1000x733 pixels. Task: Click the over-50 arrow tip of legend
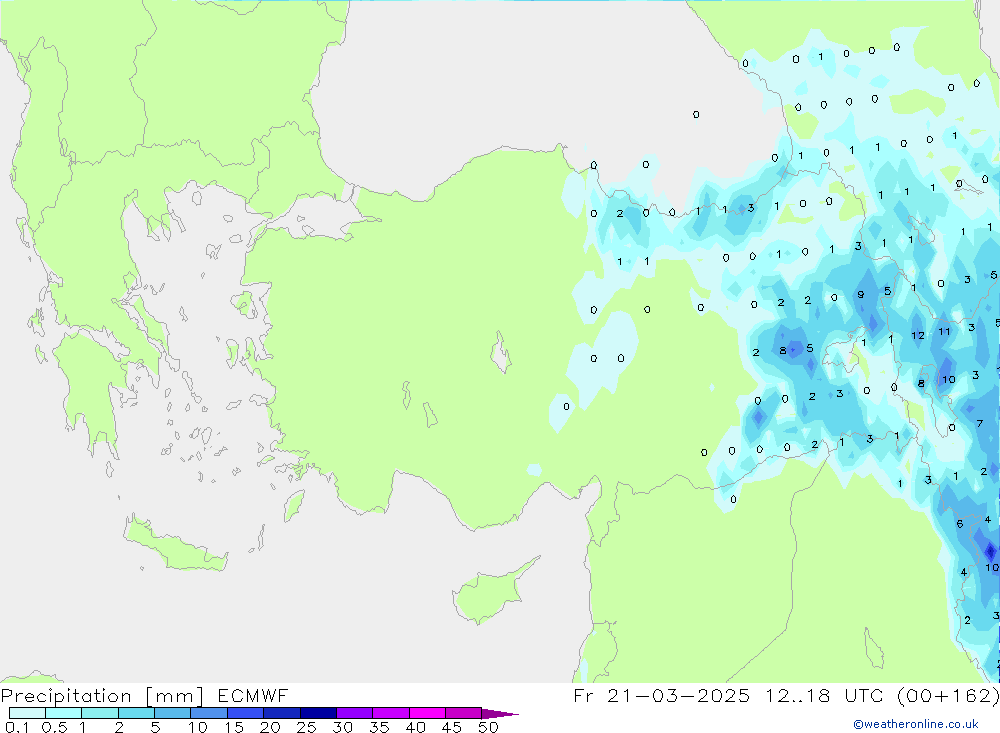[x=500, y=713]
